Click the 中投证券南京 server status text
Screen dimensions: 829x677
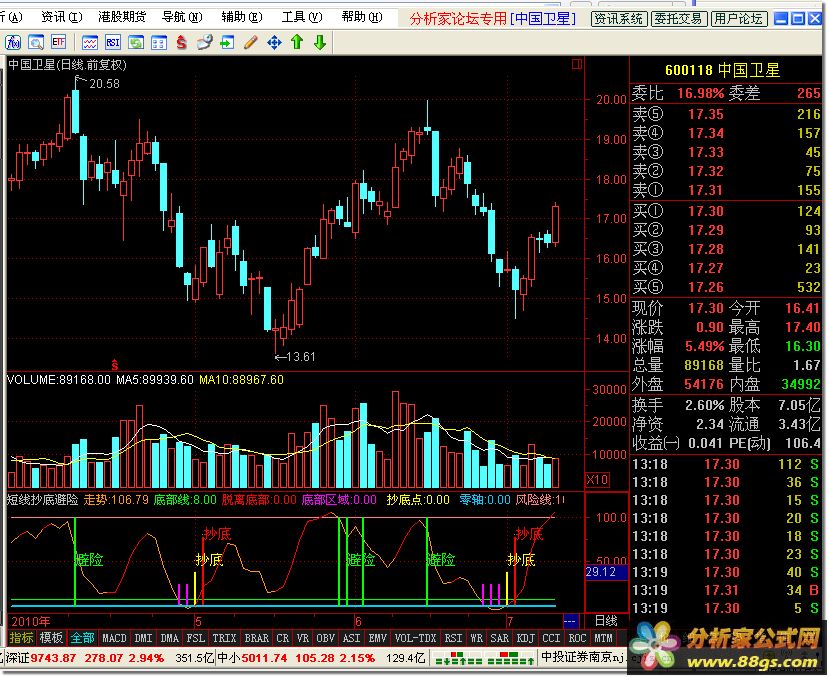pos(583,657)
